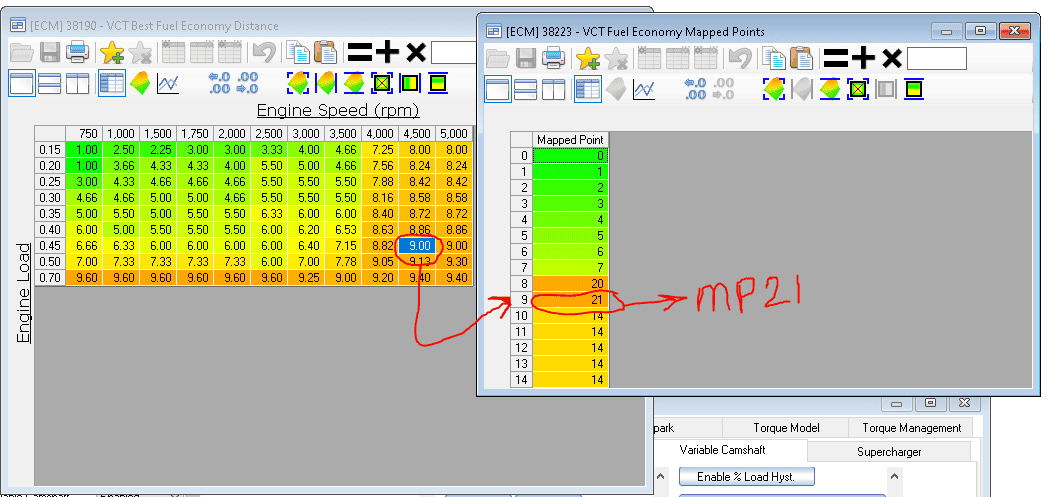Click equals operator in Mapped Points window
The width and height of the screenshot is (1059, 497).
pos(835,59)
